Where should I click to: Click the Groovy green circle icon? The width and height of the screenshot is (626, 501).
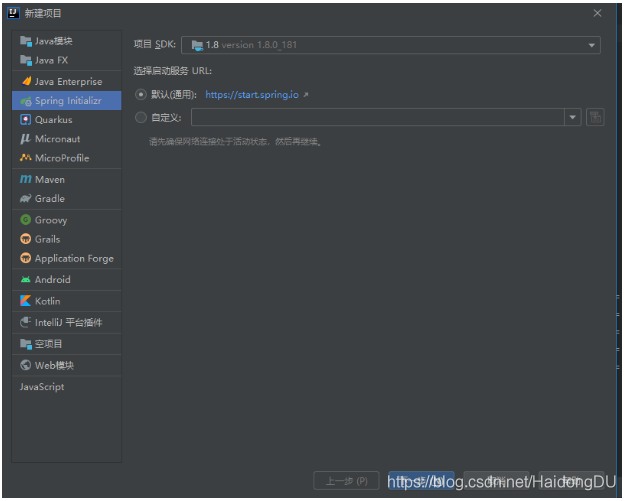(x=26, y=220)
